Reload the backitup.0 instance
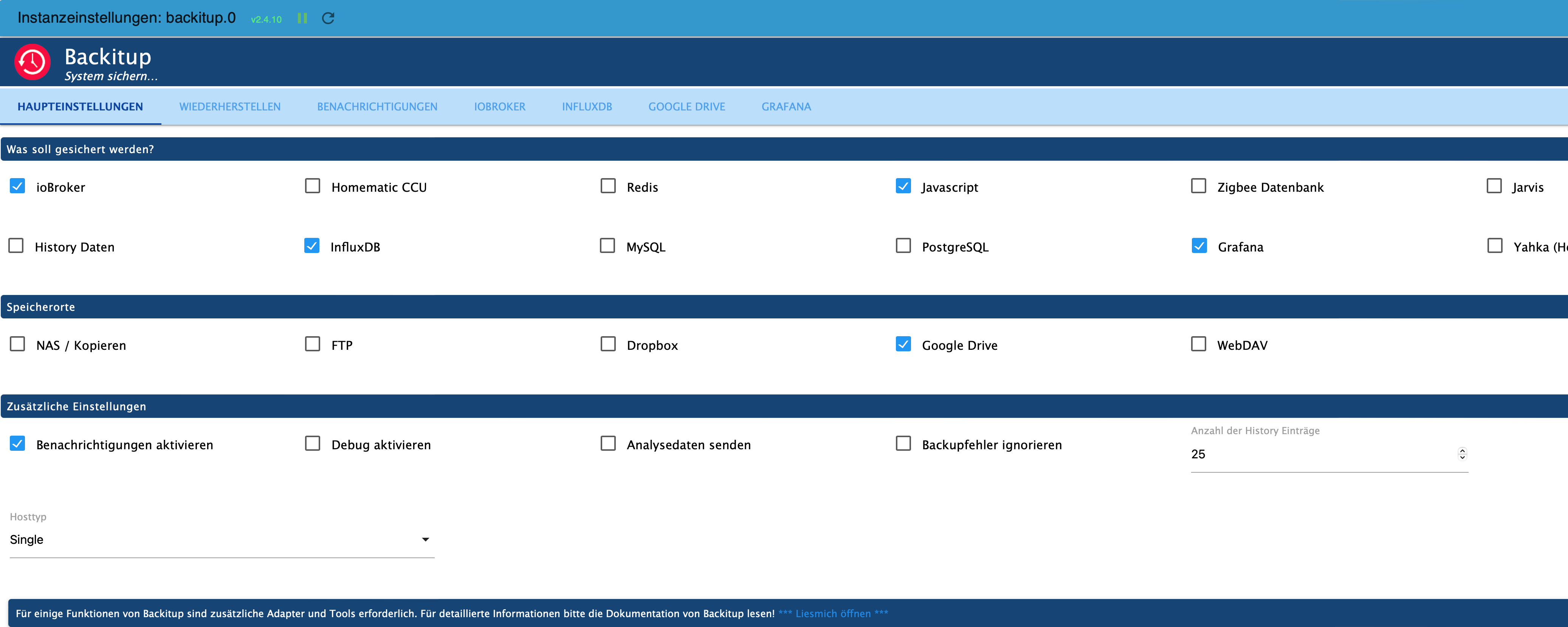This screenshot has width=1568, height=627. (x=328, y=18)
